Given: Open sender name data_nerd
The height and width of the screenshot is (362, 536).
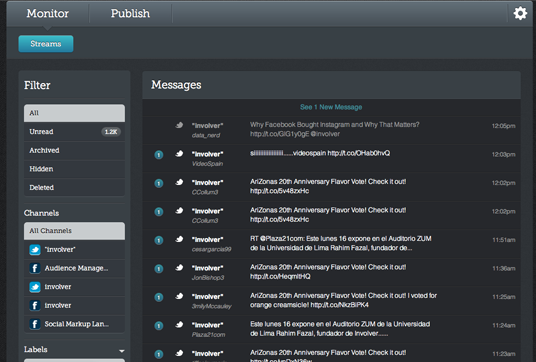Looking at the screenshot, I should coord(206,135).
